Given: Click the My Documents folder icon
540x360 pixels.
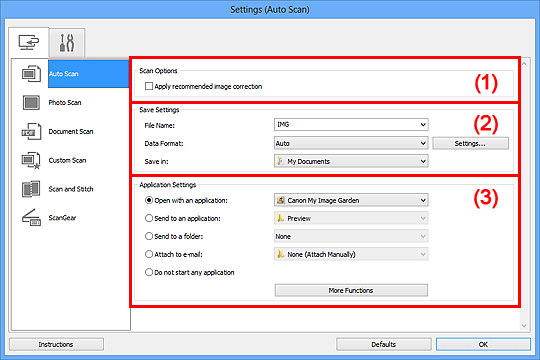Looking at the screenshot, I should tap(281, 161).
